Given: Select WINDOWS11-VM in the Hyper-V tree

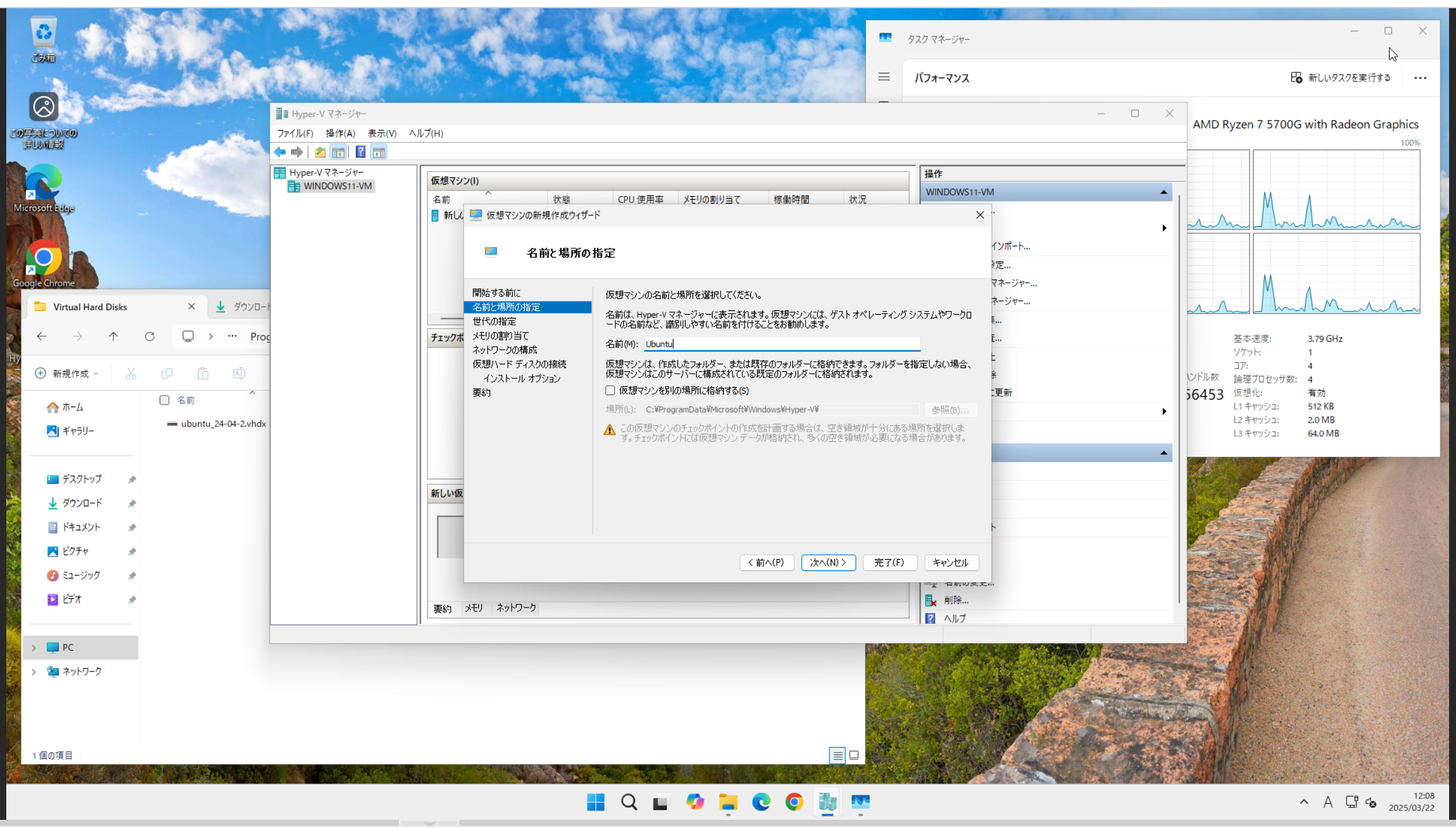Looking at the screenshot, I should click(337, 186).
